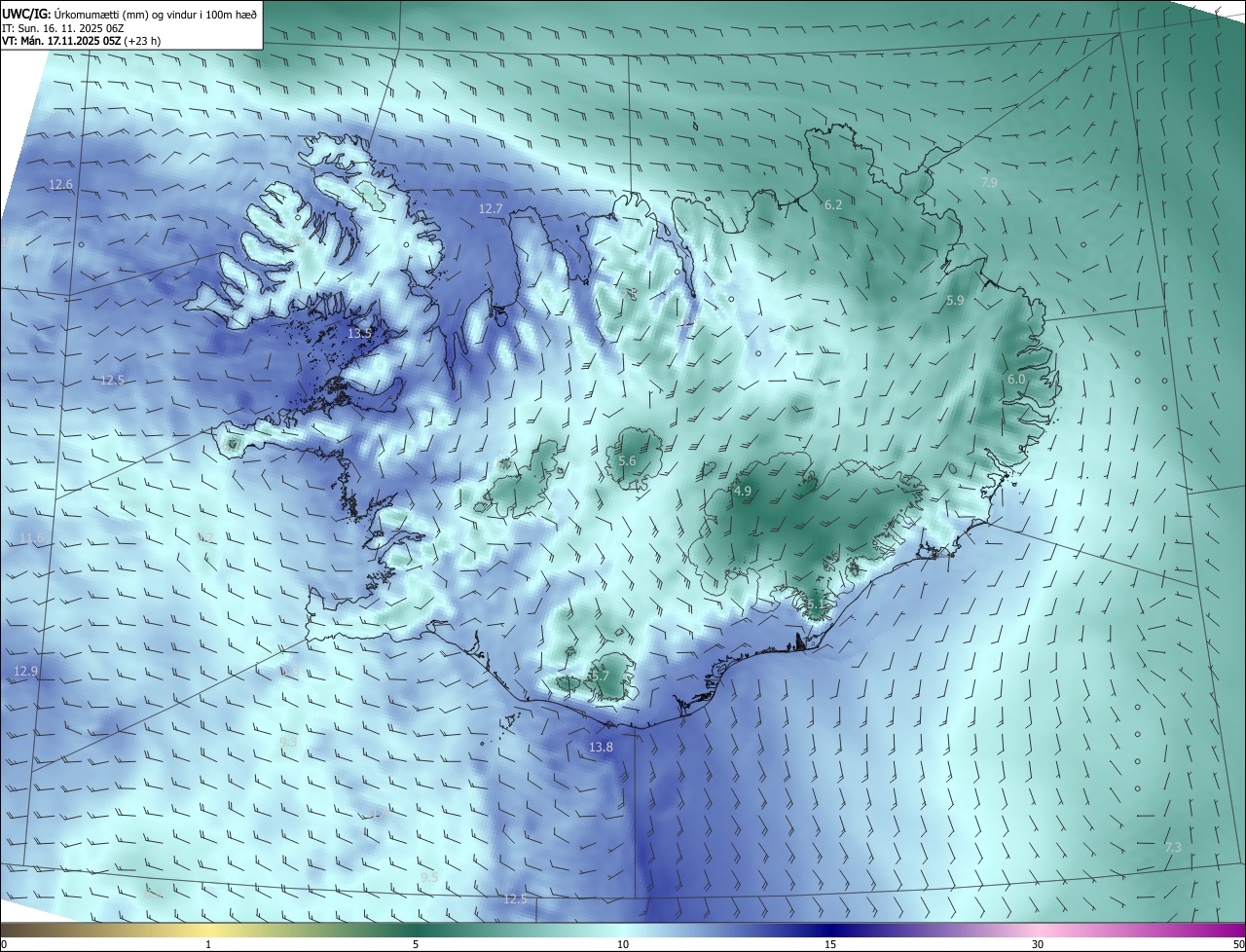This screenshot has height=952, width=1246.
Task: Click the 13.8 value label on map
Action: point(602,748)
